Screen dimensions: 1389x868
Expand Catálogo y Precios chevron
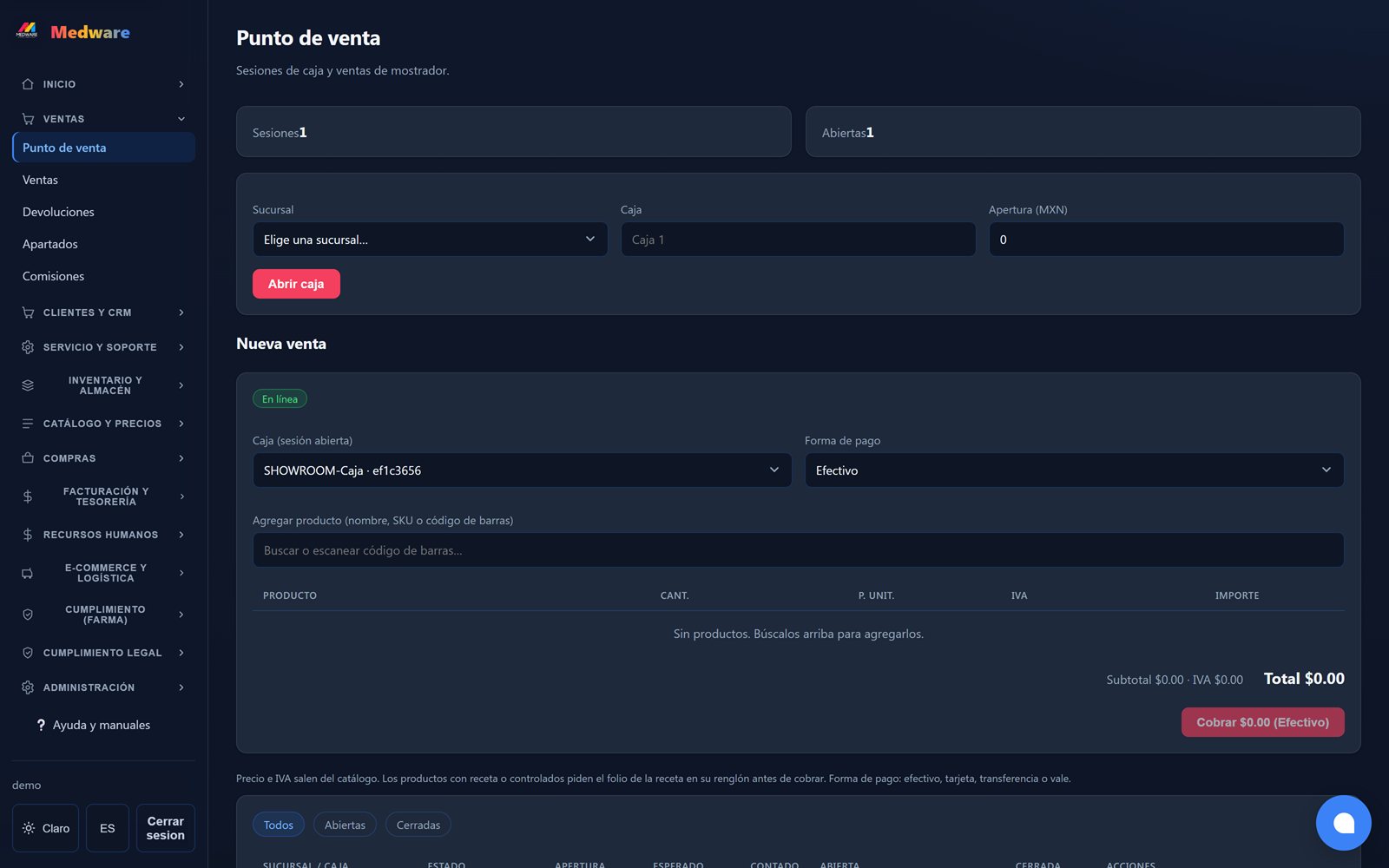pos(181,424)
